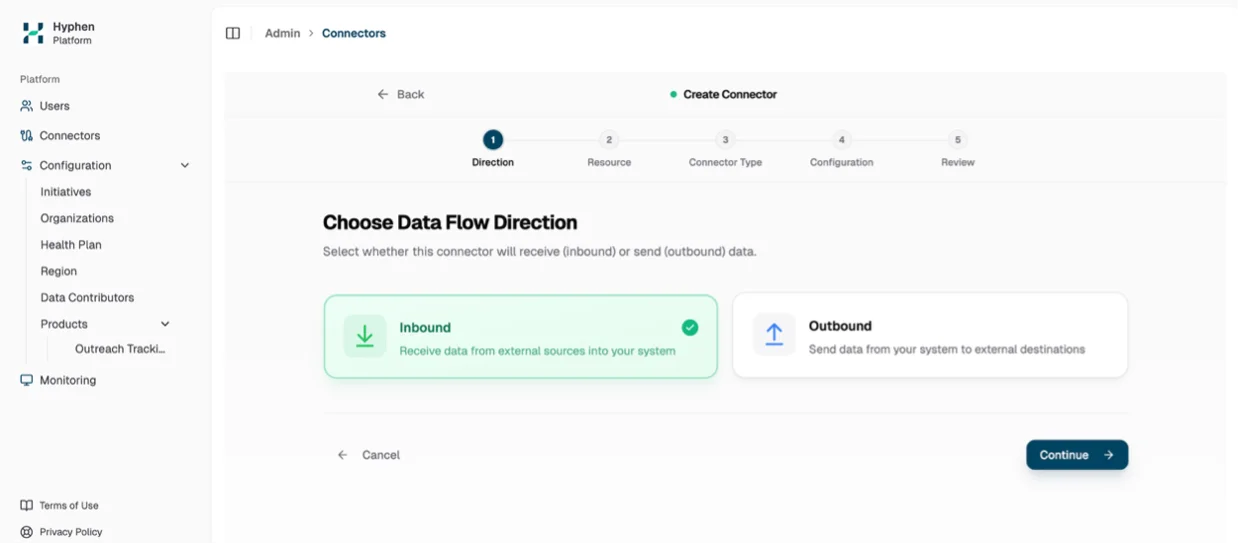Click Admin breadcrumb

click(283, 33)
